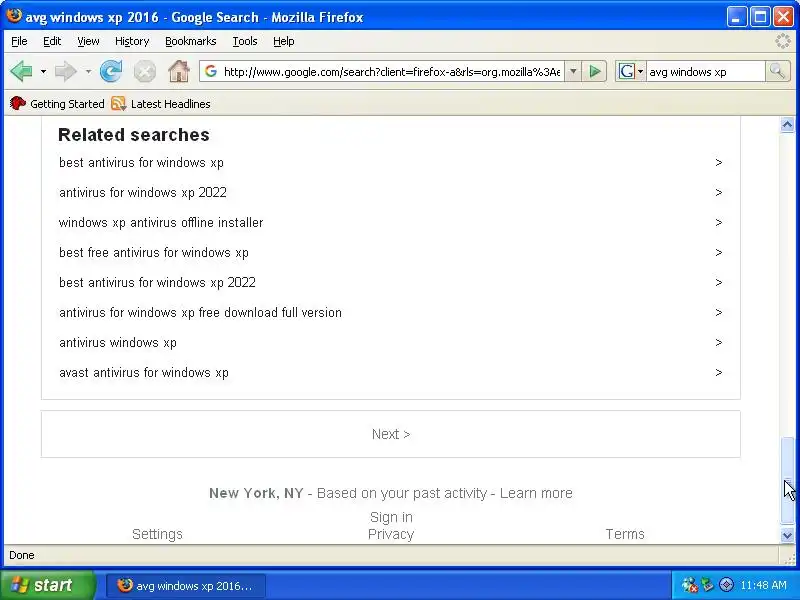Go back with the green Back arrow

point(21,71)
